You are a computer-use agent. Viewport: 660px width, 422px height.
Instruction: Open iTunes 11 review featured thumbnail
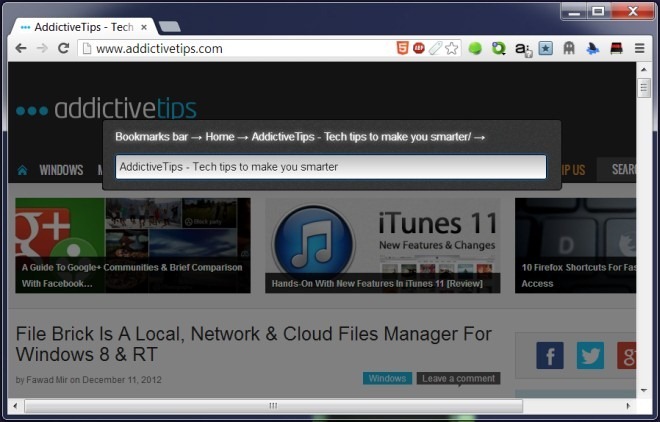click(x=383, y=246)
